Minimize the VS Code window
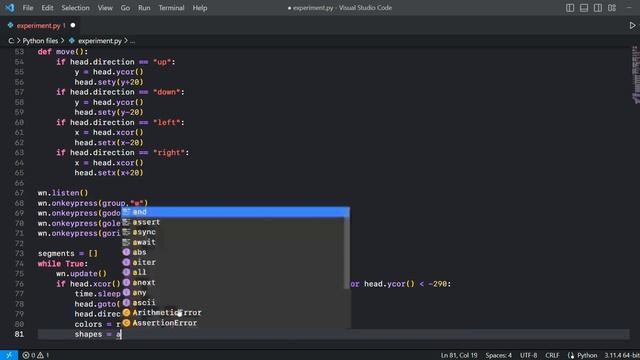The image size is (640, 360). 629,8
